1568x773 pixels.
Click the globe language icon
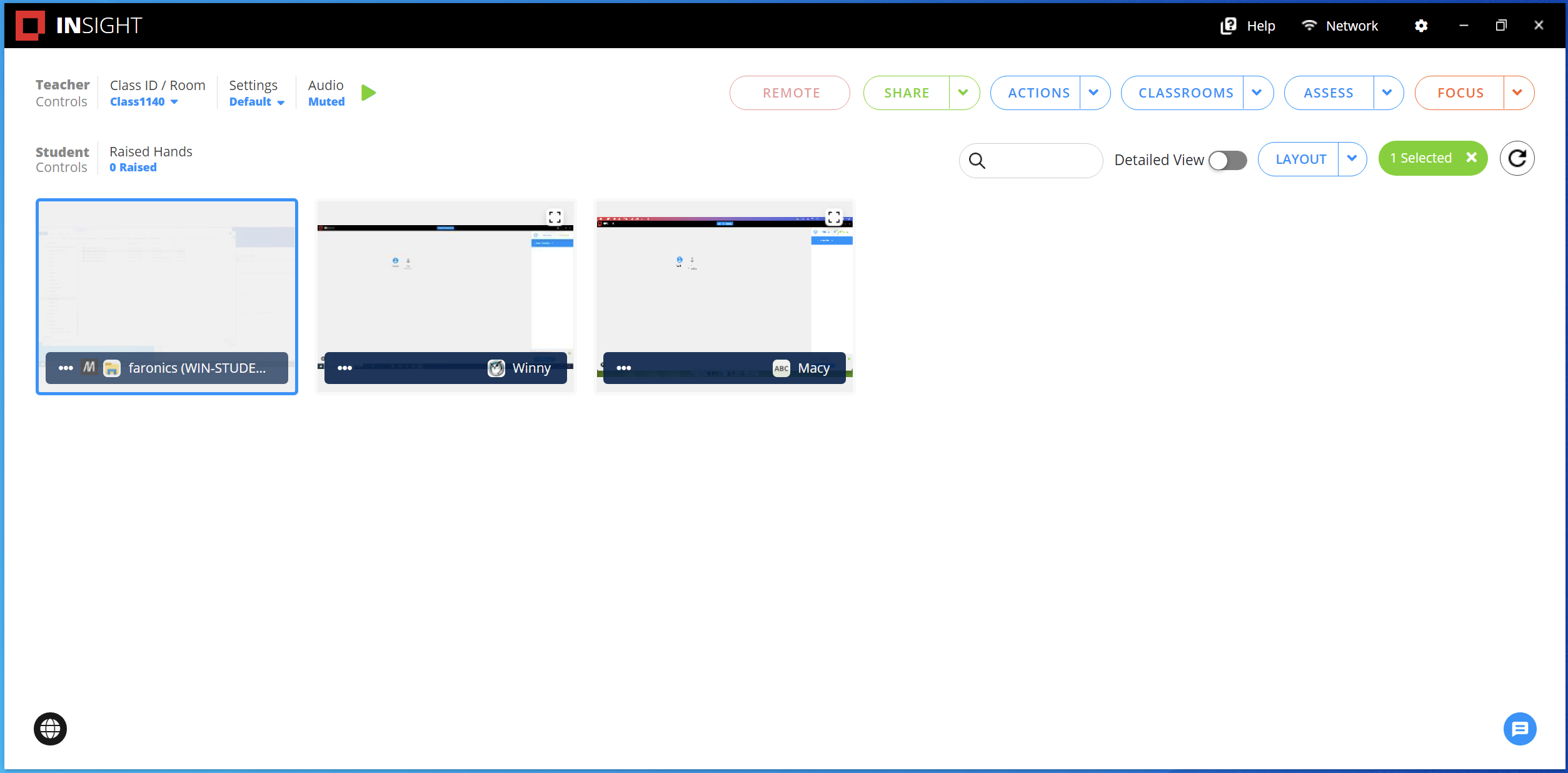(x=50, y=729)
